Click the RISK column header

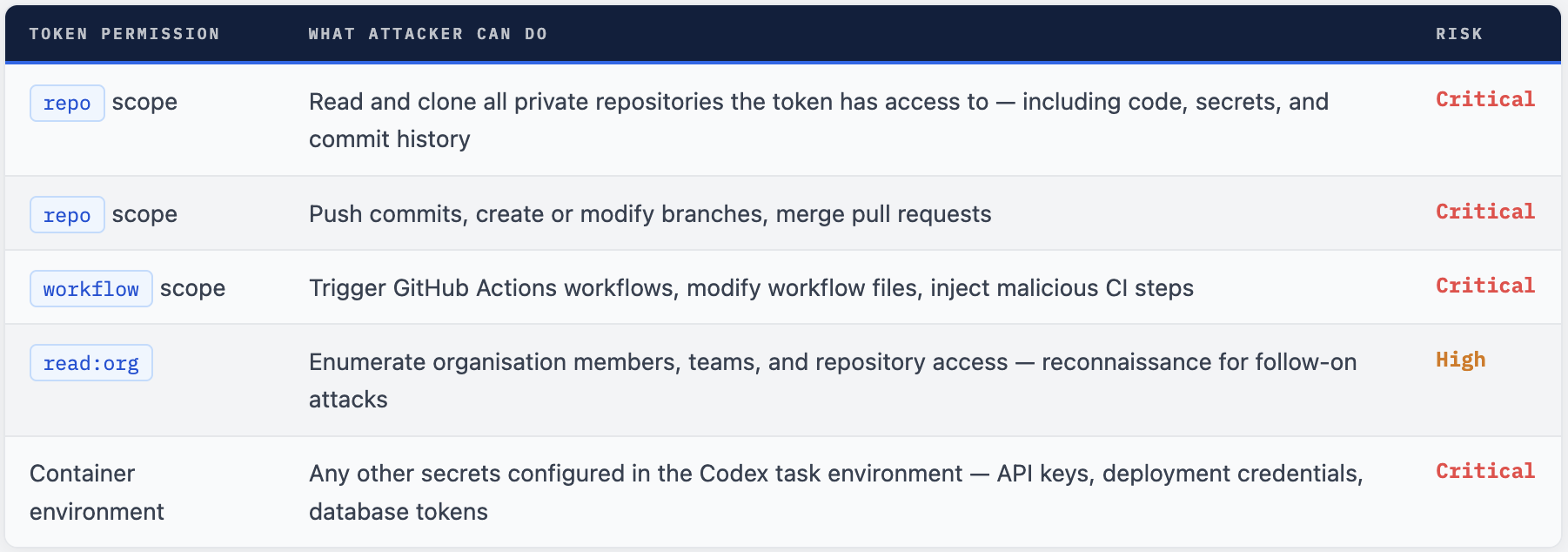coord(1458,34)
